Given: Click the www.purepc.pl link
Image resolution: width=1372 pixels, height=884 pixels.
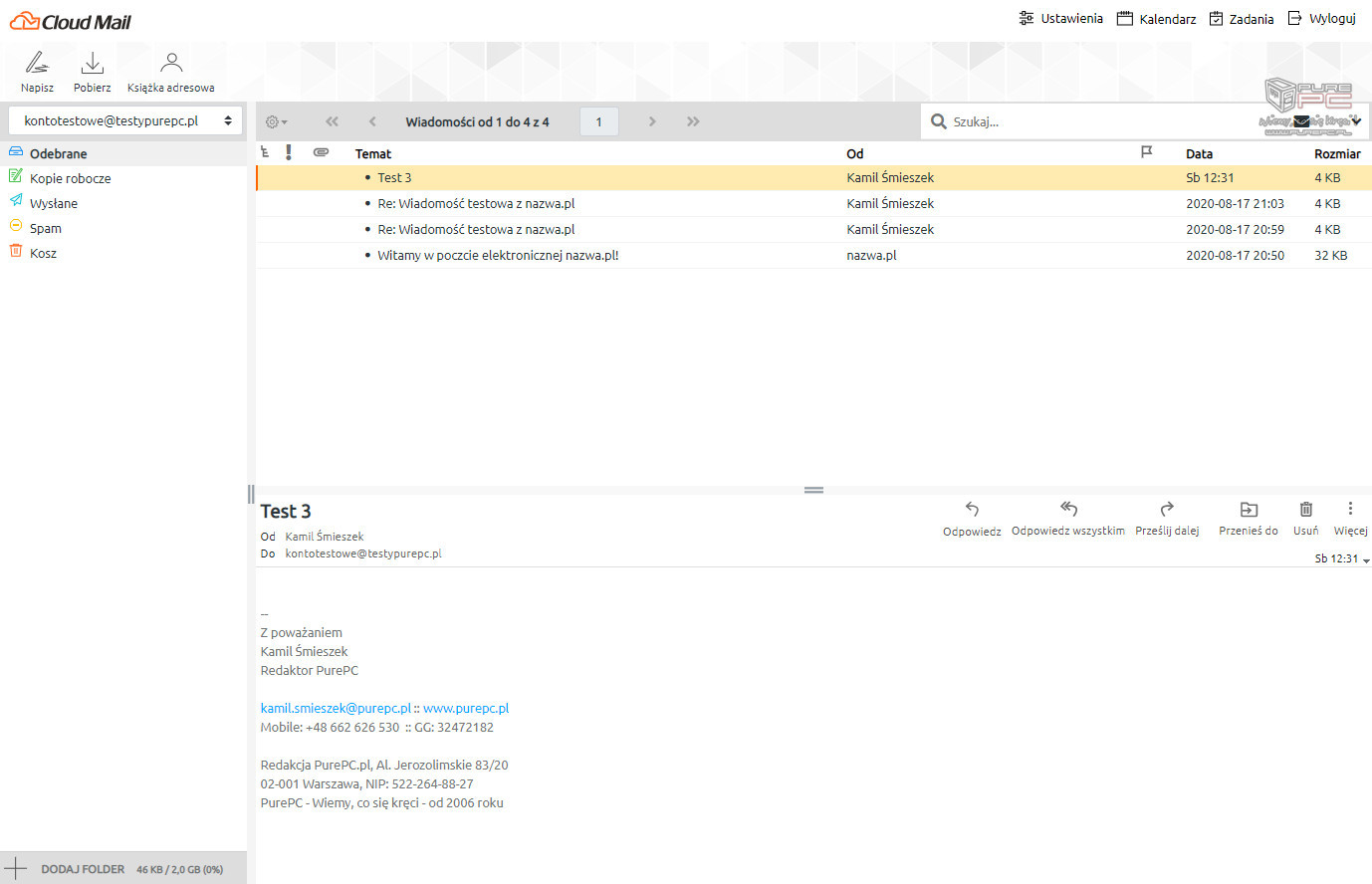Looking at the screenshot, I should 466,708.
